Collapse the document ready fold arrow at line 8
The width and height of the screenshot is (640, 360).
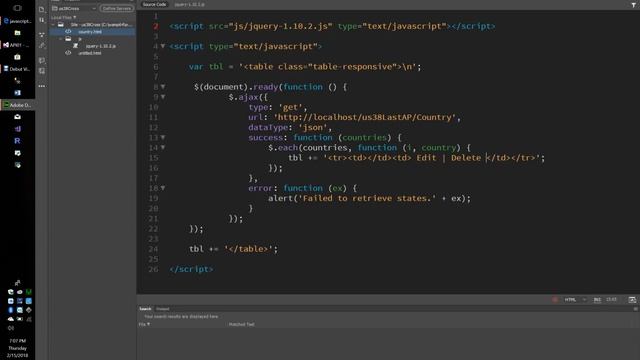(x=163, y=87)
